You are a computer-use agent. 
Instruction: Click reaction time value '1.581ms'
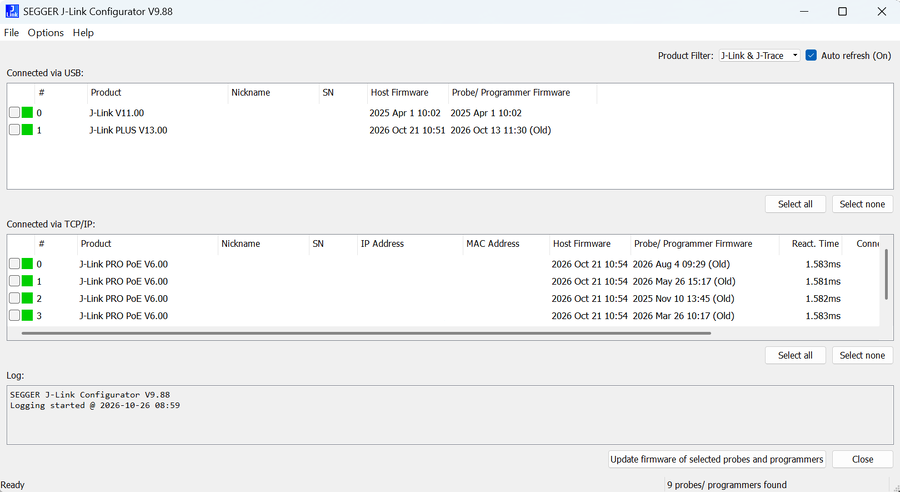[823, 281]
